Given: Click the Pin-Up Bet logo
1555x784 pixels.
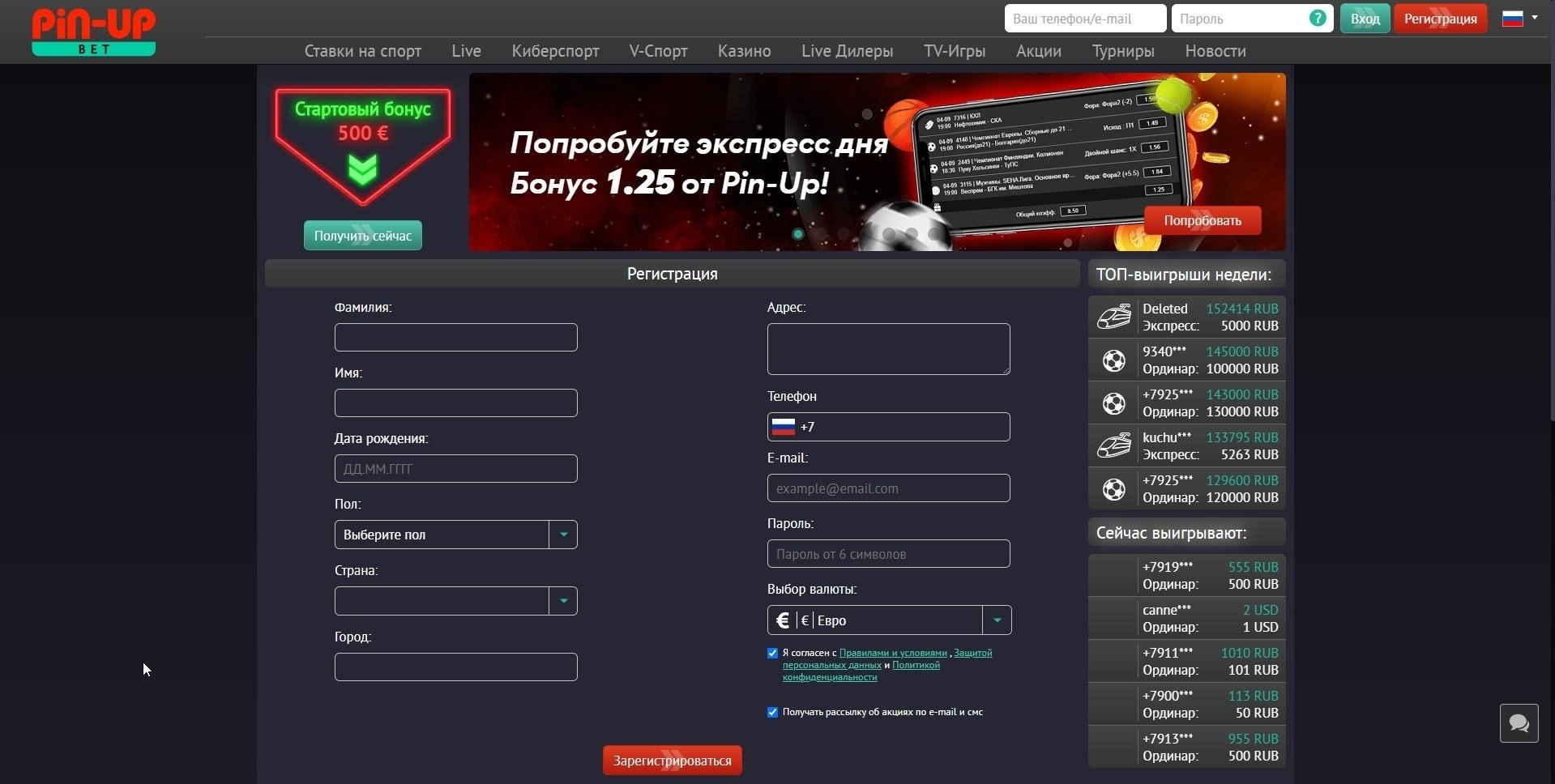Looking at the screenshot, I should click(x=93, y=32).
